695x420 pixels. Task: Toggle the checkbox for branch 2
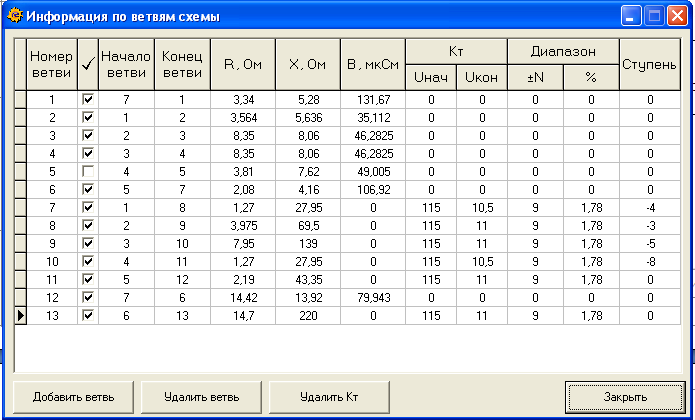(88, 118)
